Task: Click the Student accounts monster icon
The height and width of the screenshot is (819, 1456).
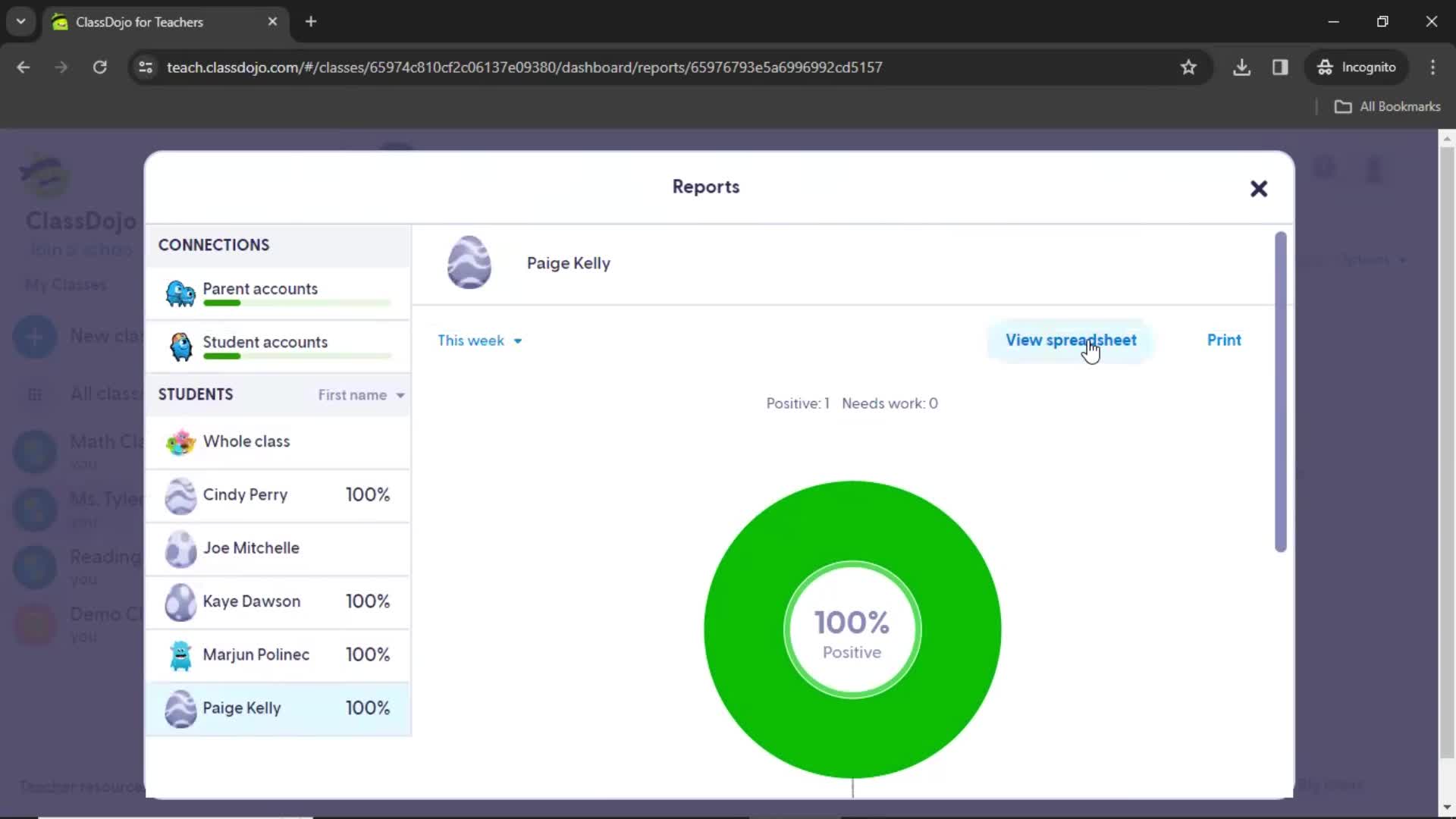Action: [x=180, y=347]
